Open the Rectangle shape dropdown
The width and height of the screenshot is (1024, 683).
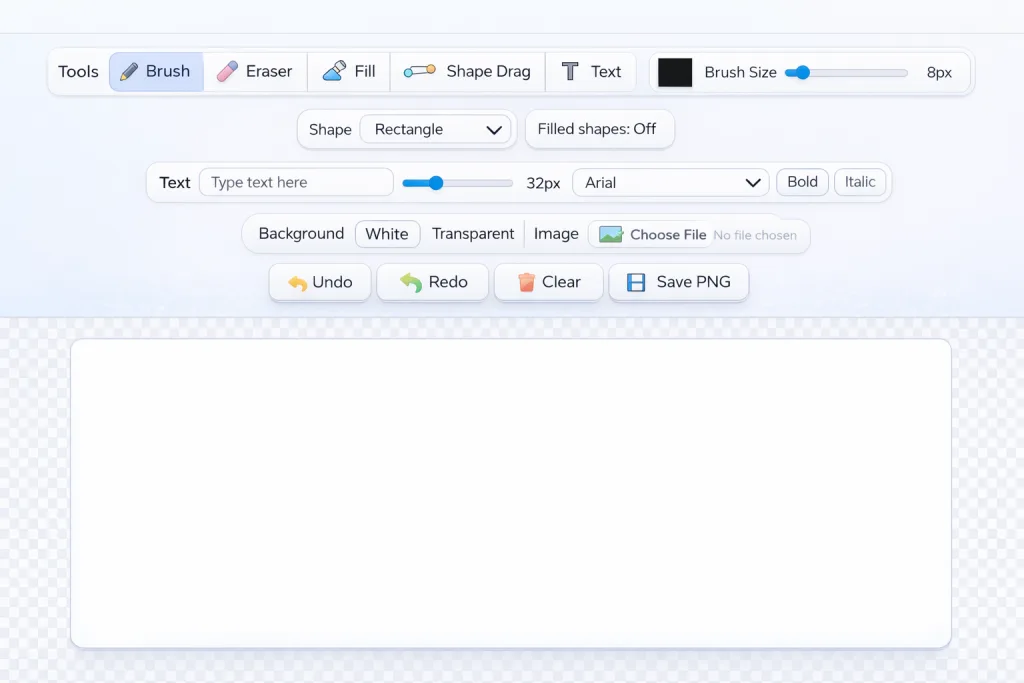[x=435, y=129]
